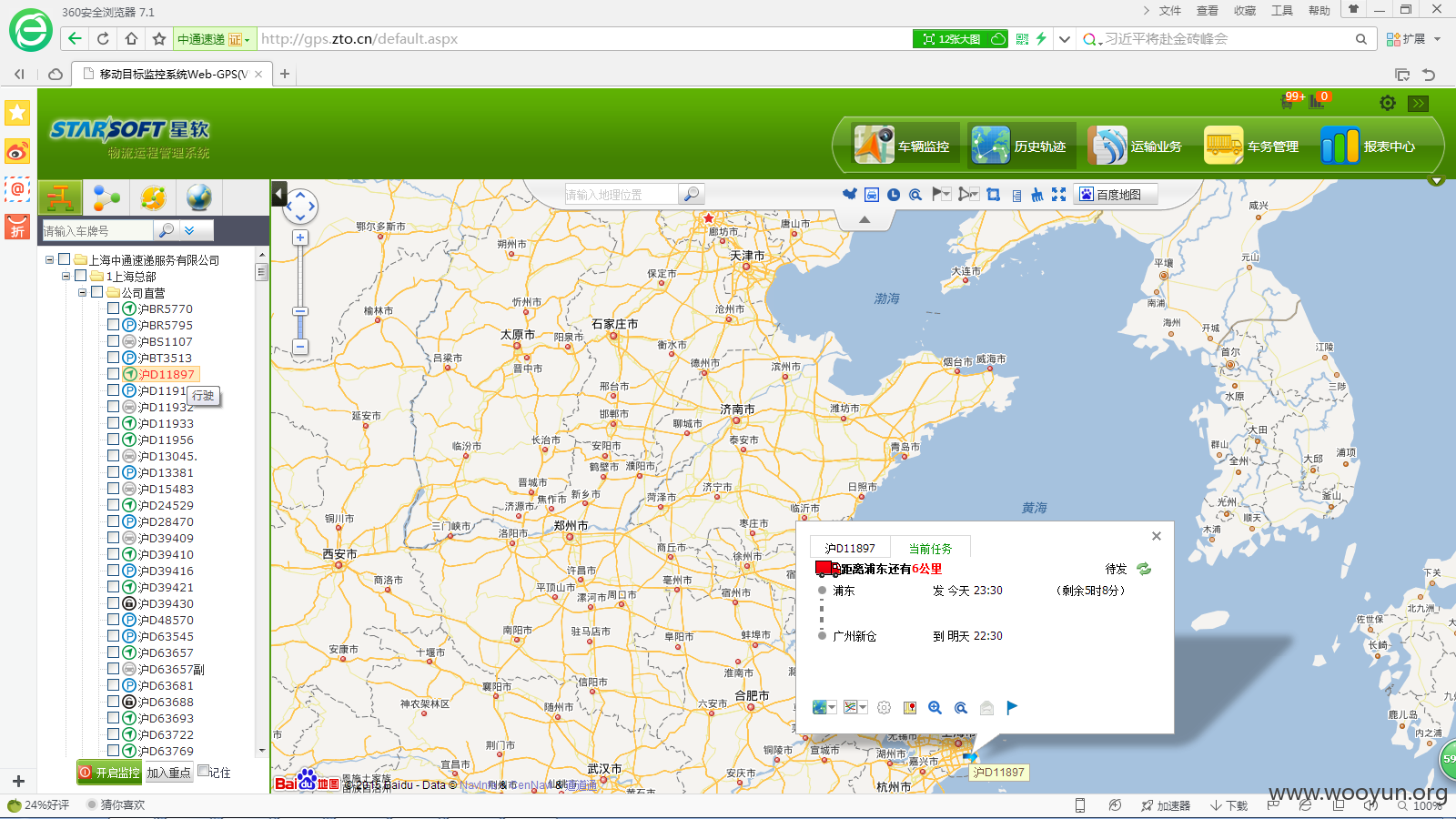1456x819 pixels.
Task: Click the connected nodes tab icon
Action: [x=106, y=197]
